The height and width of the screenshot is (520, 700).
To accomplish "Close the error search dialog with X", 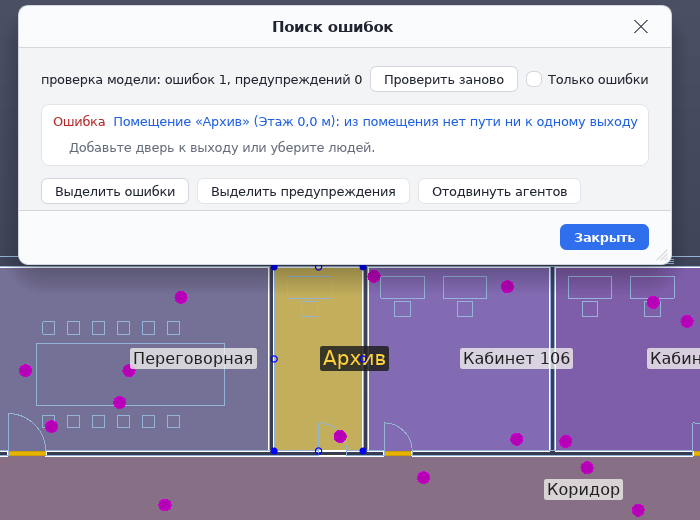I will 641,27.
